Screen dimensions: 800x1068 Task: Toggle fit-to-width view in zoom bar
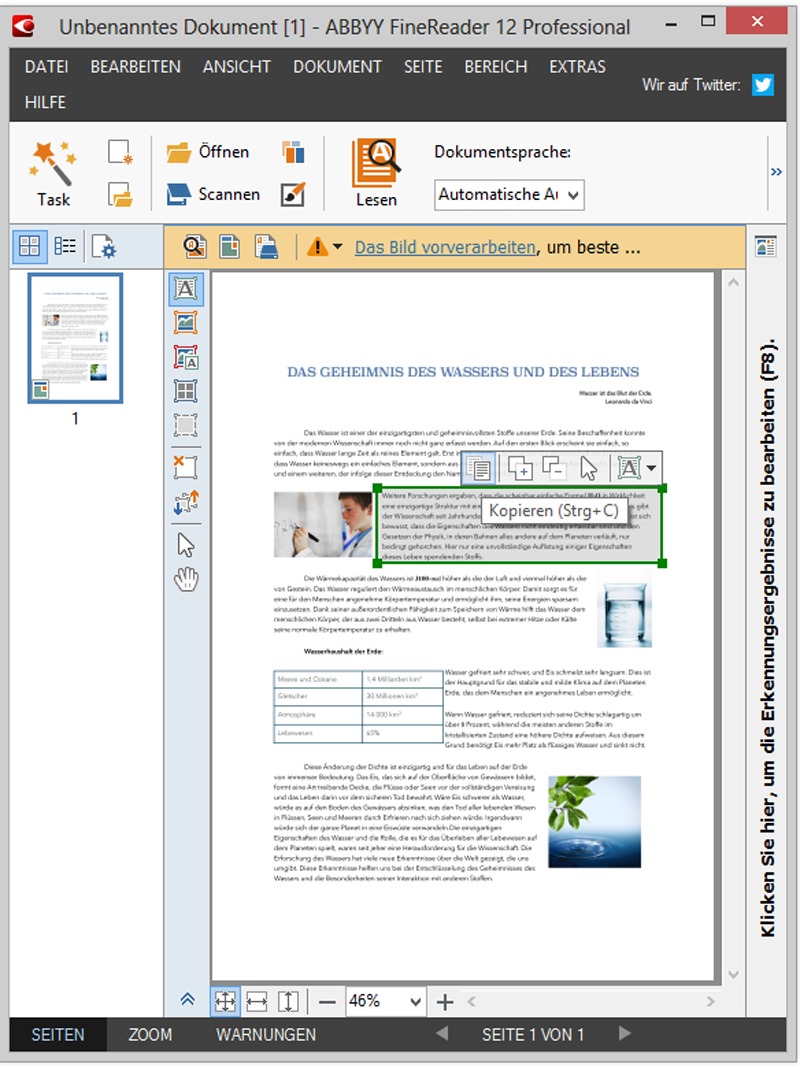tap(257, 1001)
